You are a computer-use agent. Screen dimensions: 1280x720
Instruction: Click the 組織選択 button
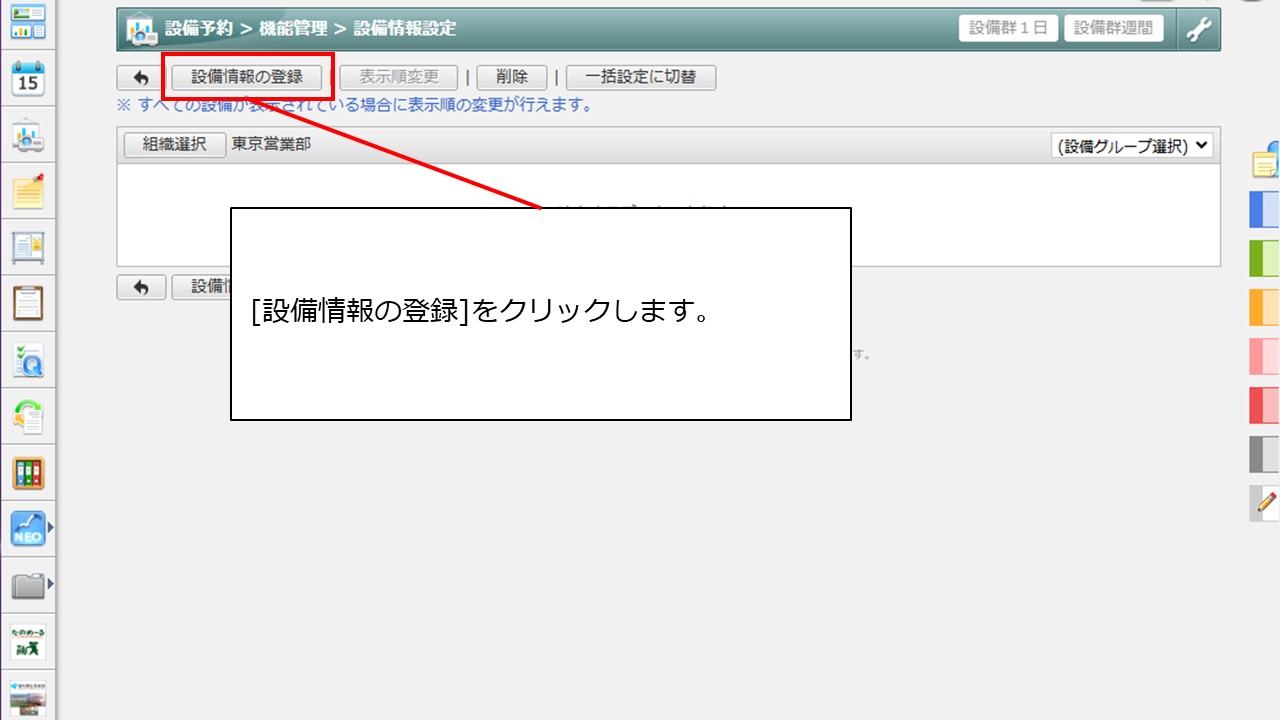click(174, 144)
